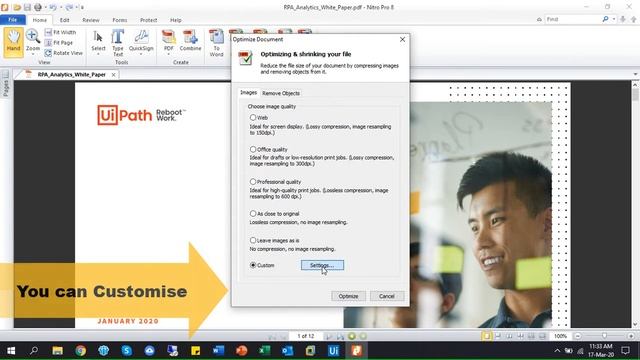This screenshot has height=360, width=640.
Task: Click the Optimize button
Action: pyautogui.click(x=348, y=296)
